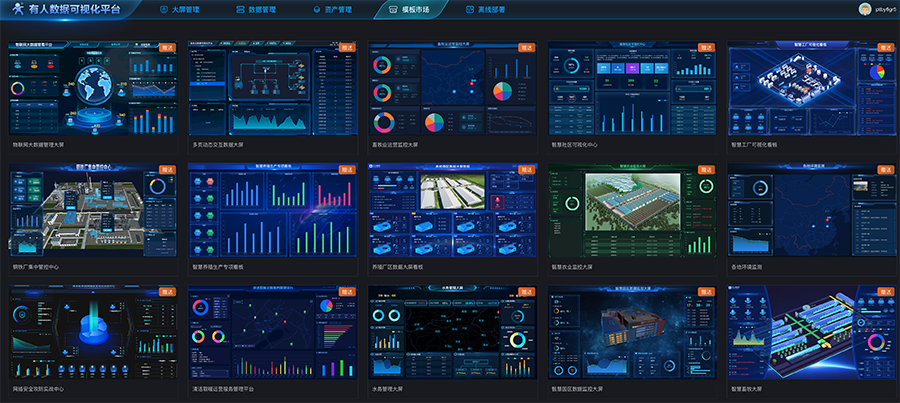Select the 智慧养殖生产专项看板 preview
This screenshot has height=403, width=900.
(273, 210)
